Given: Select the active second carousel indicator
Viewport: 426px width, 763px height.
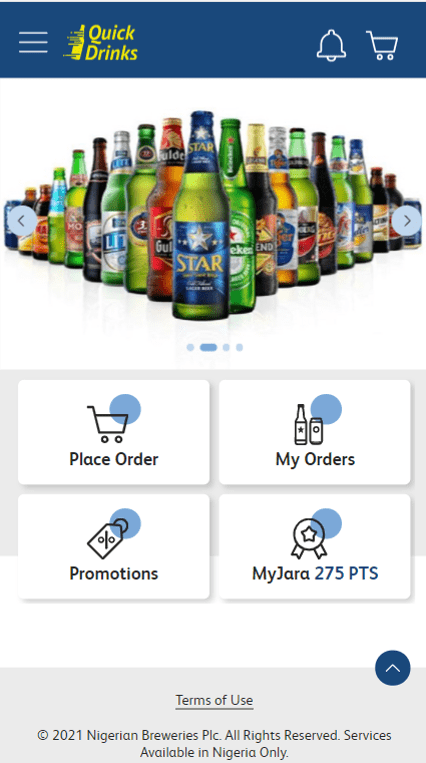Looking at the screenshot, I should pyautogui.click(x=208, y=347).
